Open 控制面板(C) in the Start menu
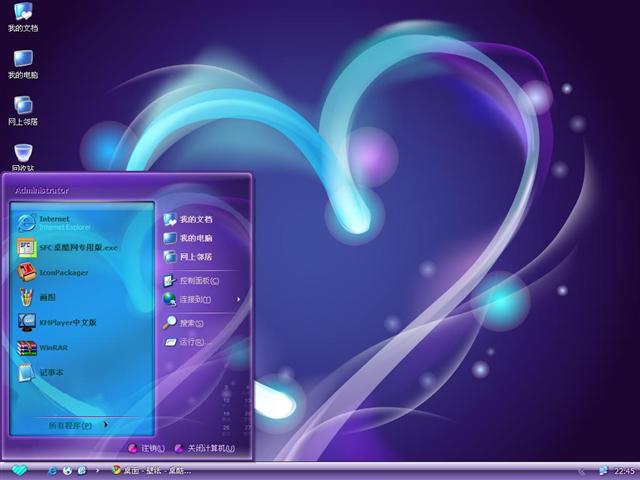The image size is (640, 480). tap(198, 281)
